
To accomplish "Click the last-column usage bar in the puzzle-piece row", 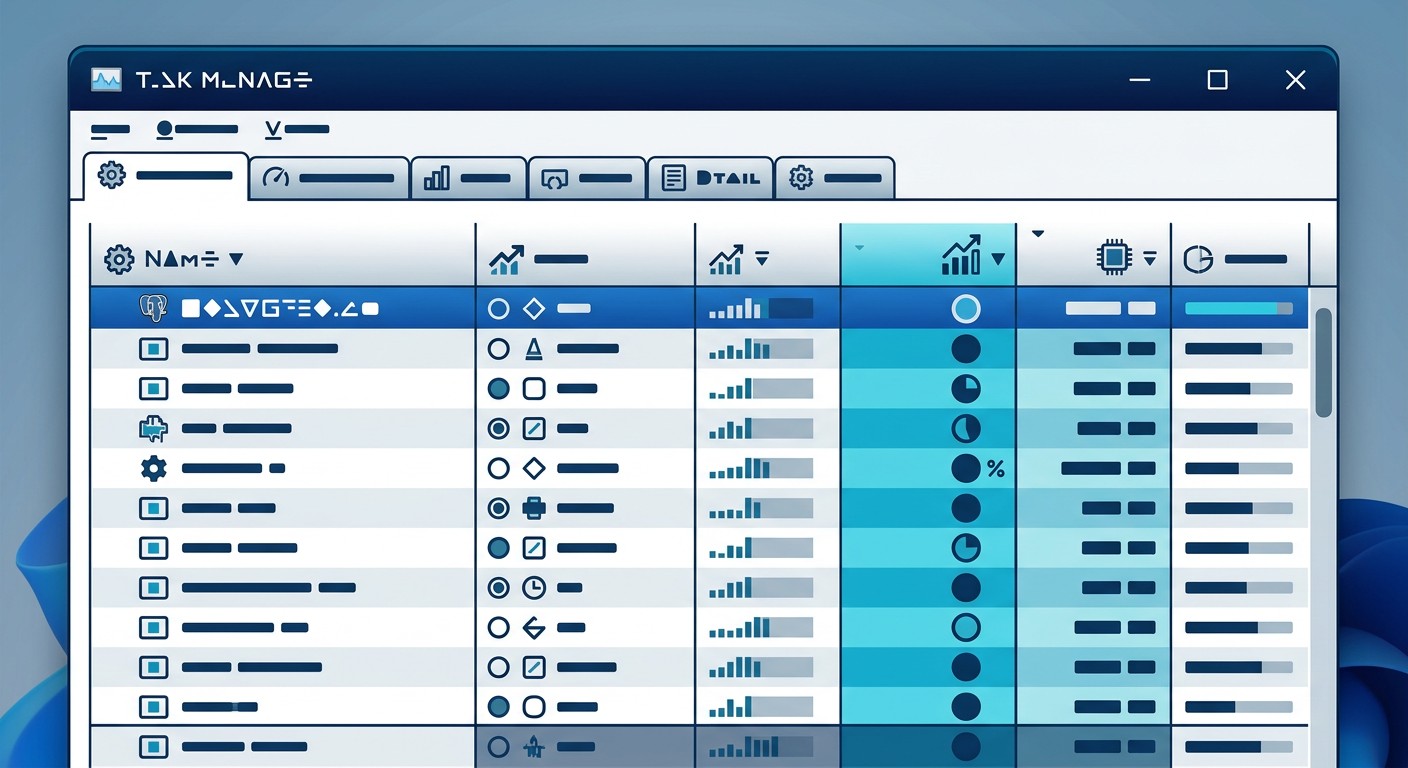I will pos(1238,429).
